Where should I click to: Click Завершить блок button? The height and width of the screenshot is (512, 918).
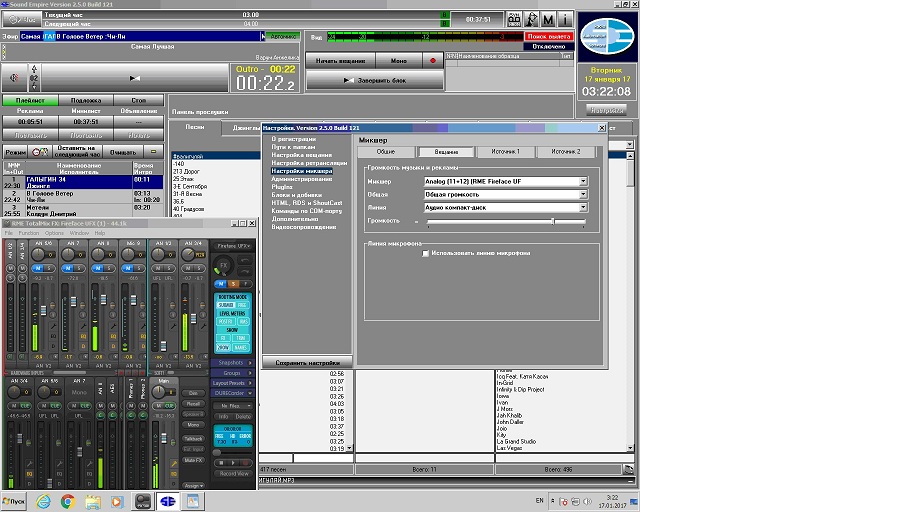tap(375, 80)
